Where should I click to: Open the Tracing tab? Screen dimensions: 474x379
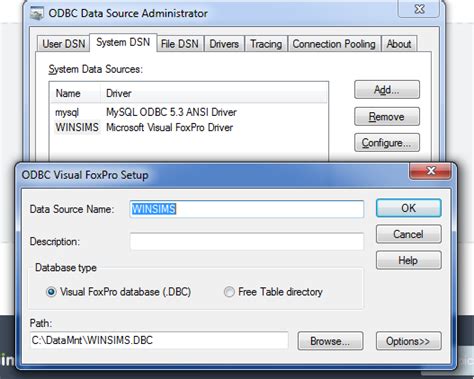coord(266,44)
